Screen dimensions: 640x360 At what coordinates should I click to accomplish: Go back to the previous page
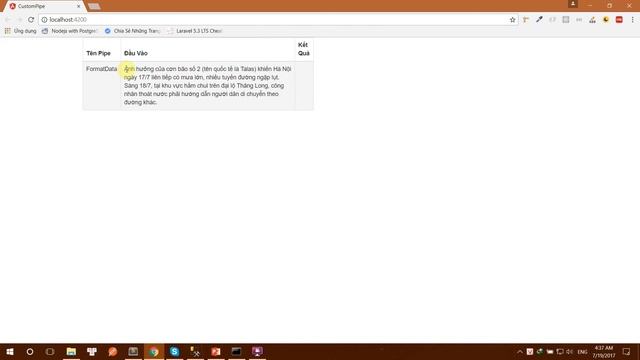tap(8, 20)
